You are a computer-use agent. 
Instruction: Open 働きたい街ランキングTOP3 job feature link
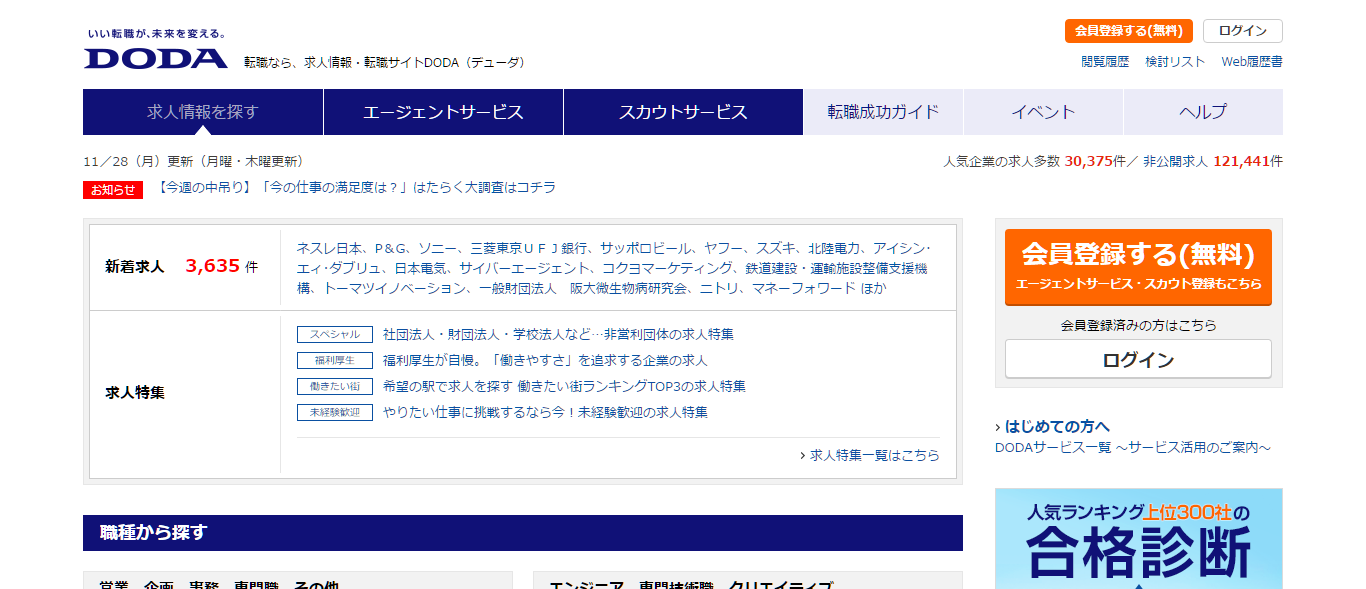pyautogui.click(x=564, y=386)
